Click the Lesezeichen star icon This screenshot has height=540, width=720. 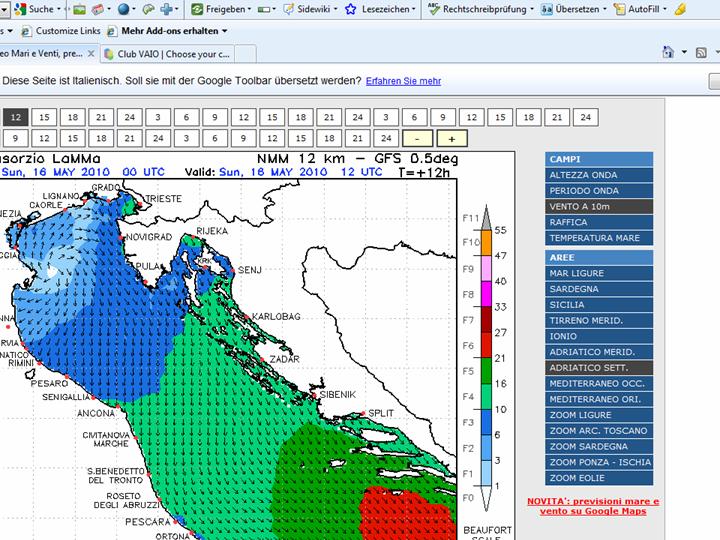[x=350, y=9]
